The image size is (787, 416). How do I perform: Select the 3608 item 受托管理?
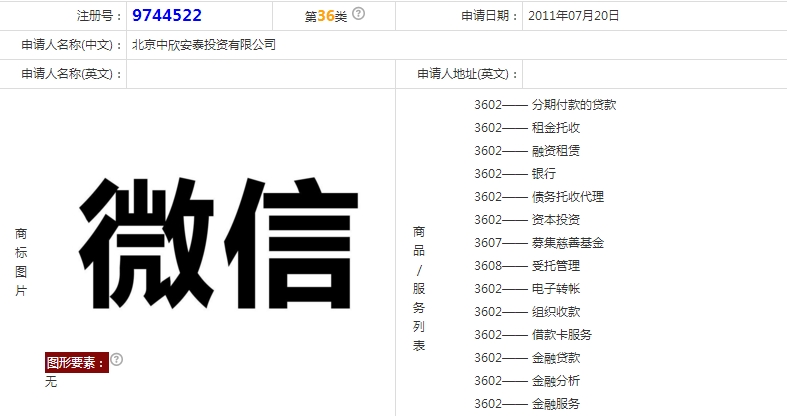(x=556, y=265)
